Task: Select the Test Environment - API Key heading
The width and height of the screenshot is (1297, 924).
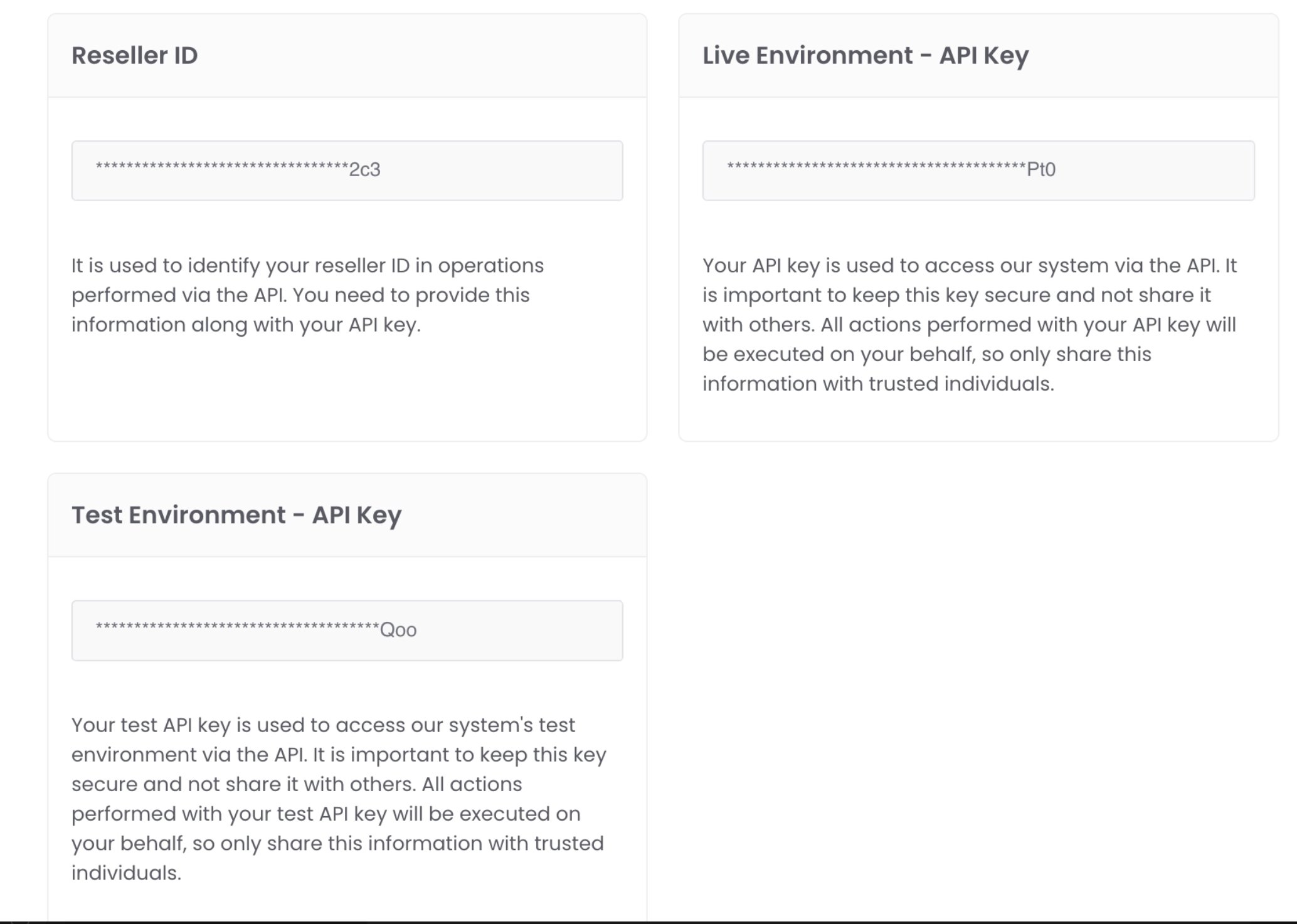Action: [236, 515]
